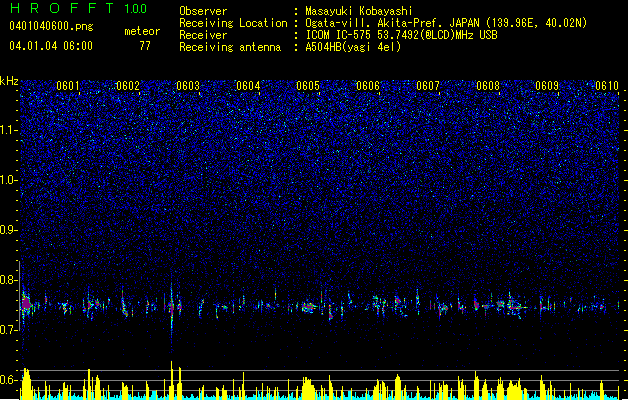The image size is (629, 400).
Task: Select the filename 0401040600.png
Action: tap(51, 26)
